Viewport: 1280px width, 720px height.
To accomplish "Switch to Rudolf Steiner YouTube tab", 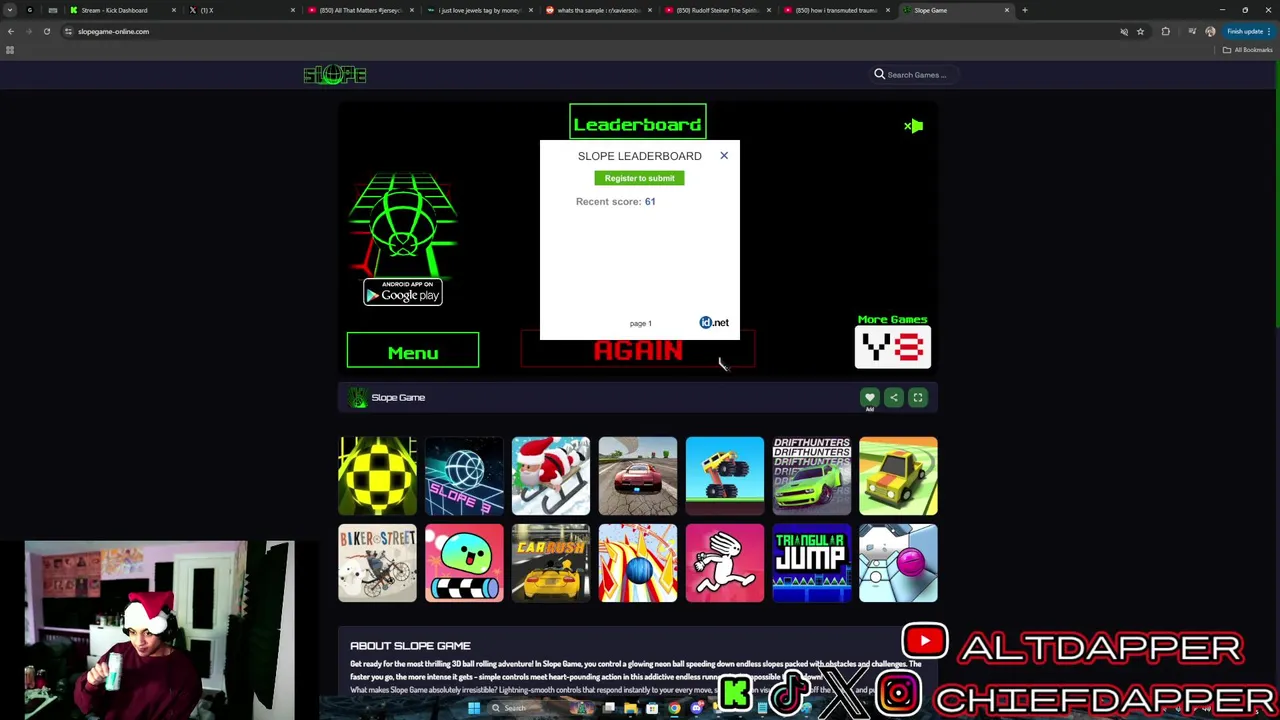I will coord(716,10).
